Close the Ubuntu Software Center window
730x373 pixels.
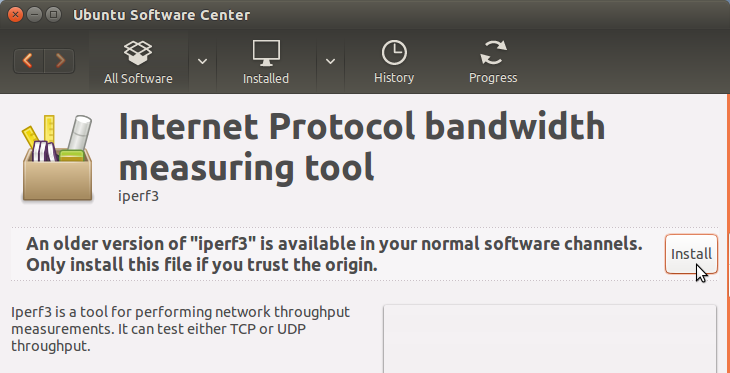click(15, 14)
